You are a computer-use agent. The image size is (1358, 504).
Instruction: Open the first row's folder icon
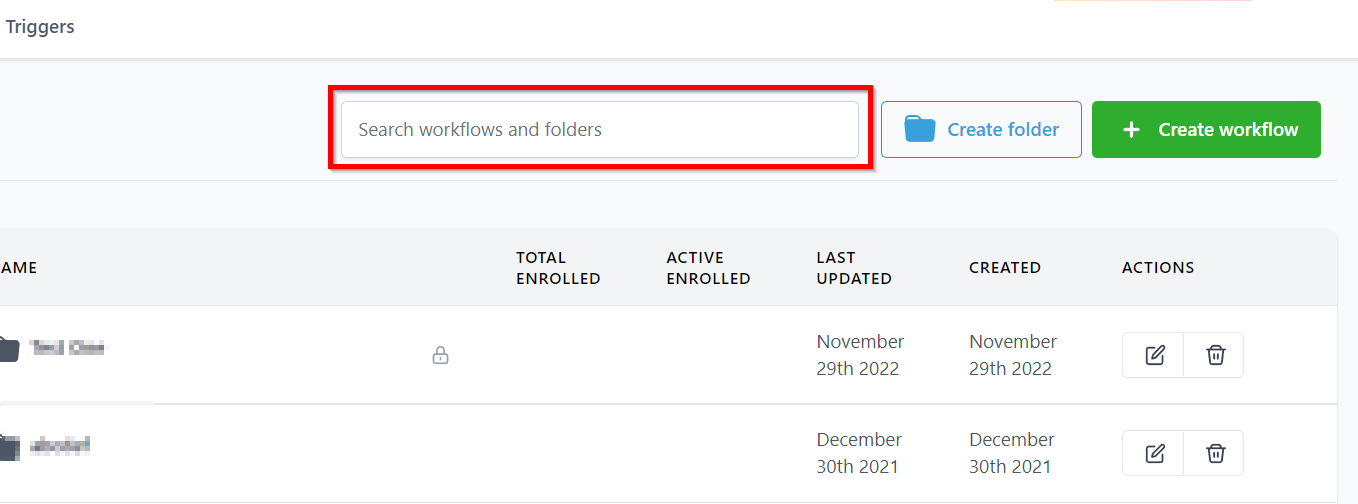(x=8, y=350)
